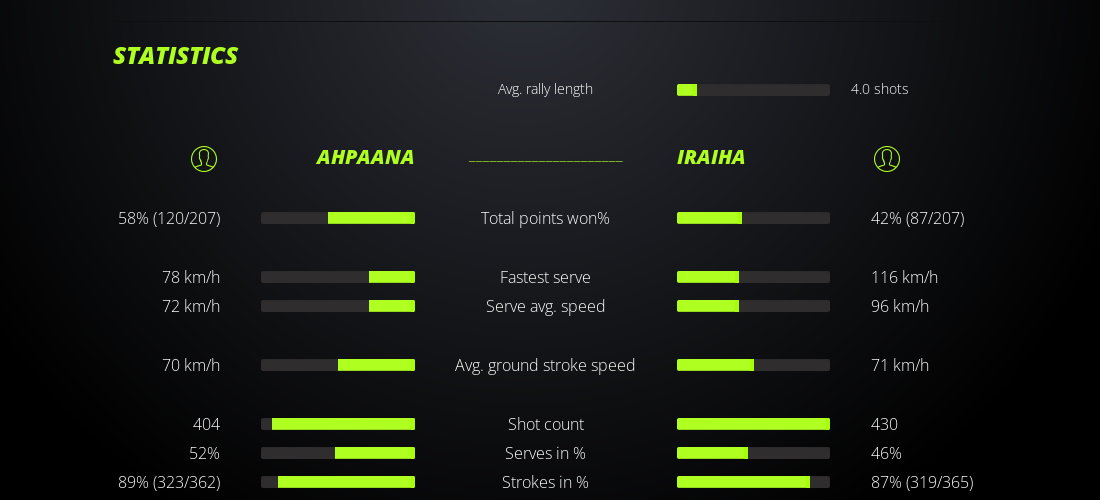Select the AHPAANA player name
Viewport: 1100px width, 500px height.
[x=365, y=157]
